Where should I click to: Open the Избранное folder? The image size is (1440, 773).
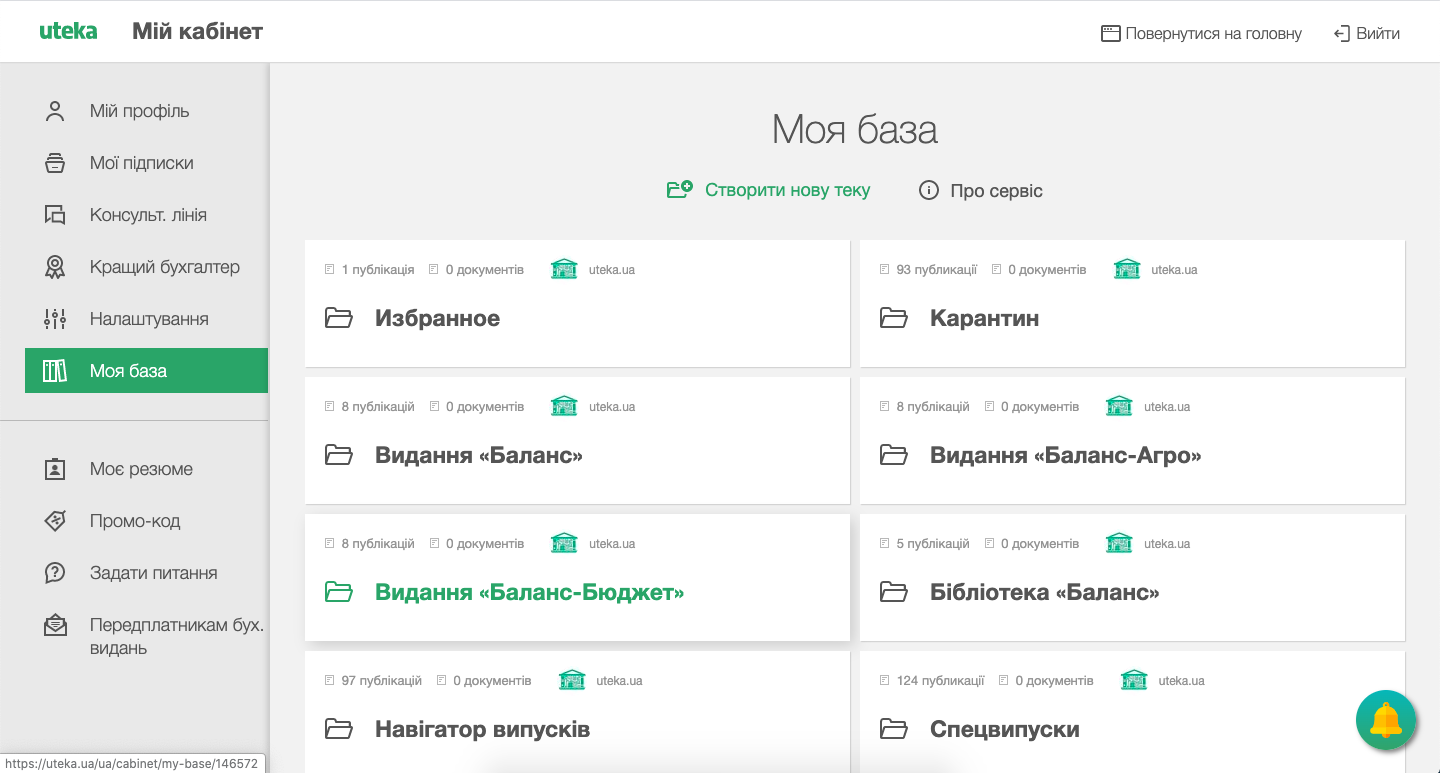[436, 318]
